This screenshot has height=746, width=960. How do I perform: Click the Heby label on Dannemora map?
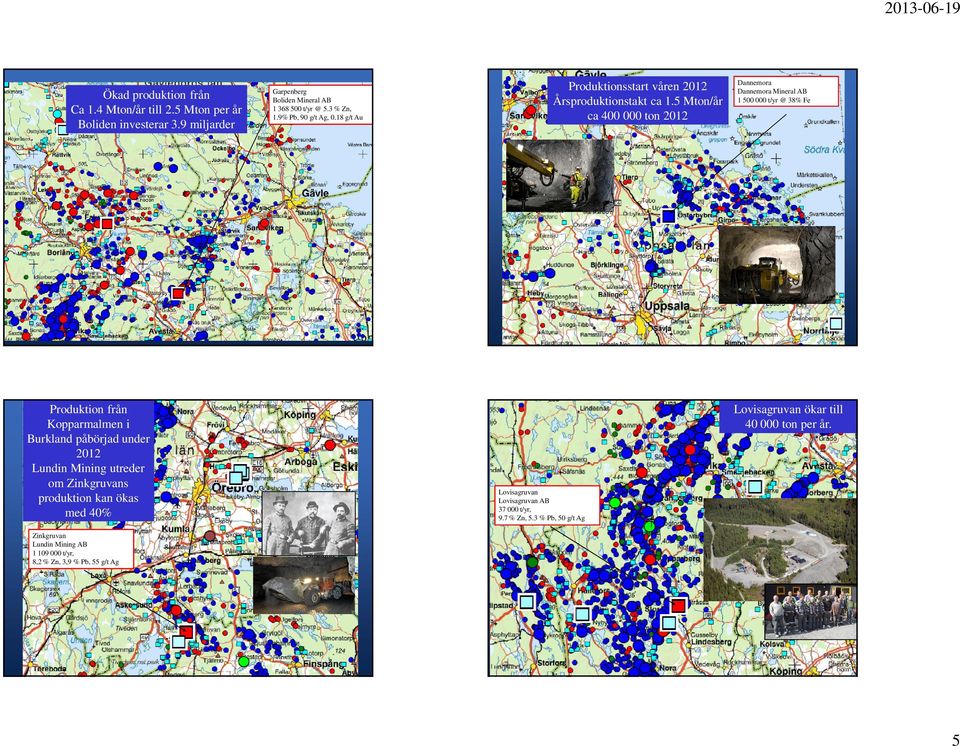click(x=536, y=293)
